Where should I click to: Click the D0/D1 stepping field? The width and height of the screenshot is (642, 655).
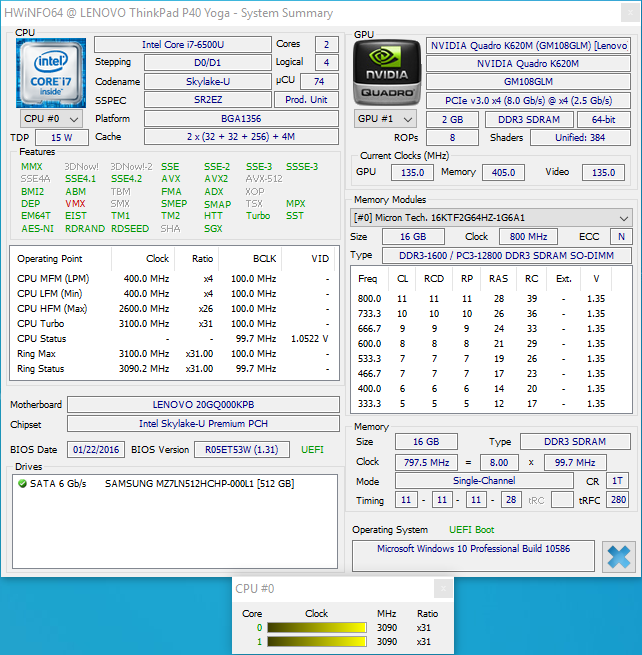[208, 63]
